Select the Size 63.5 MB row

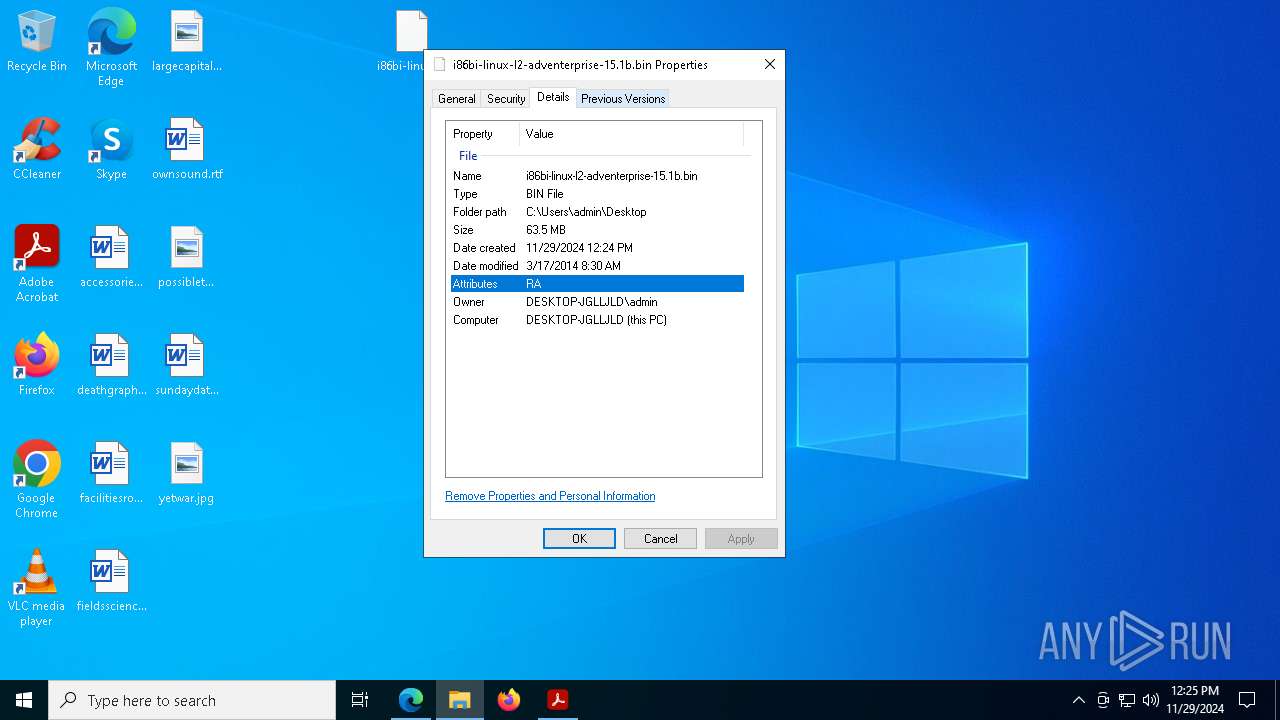(597, 230)
